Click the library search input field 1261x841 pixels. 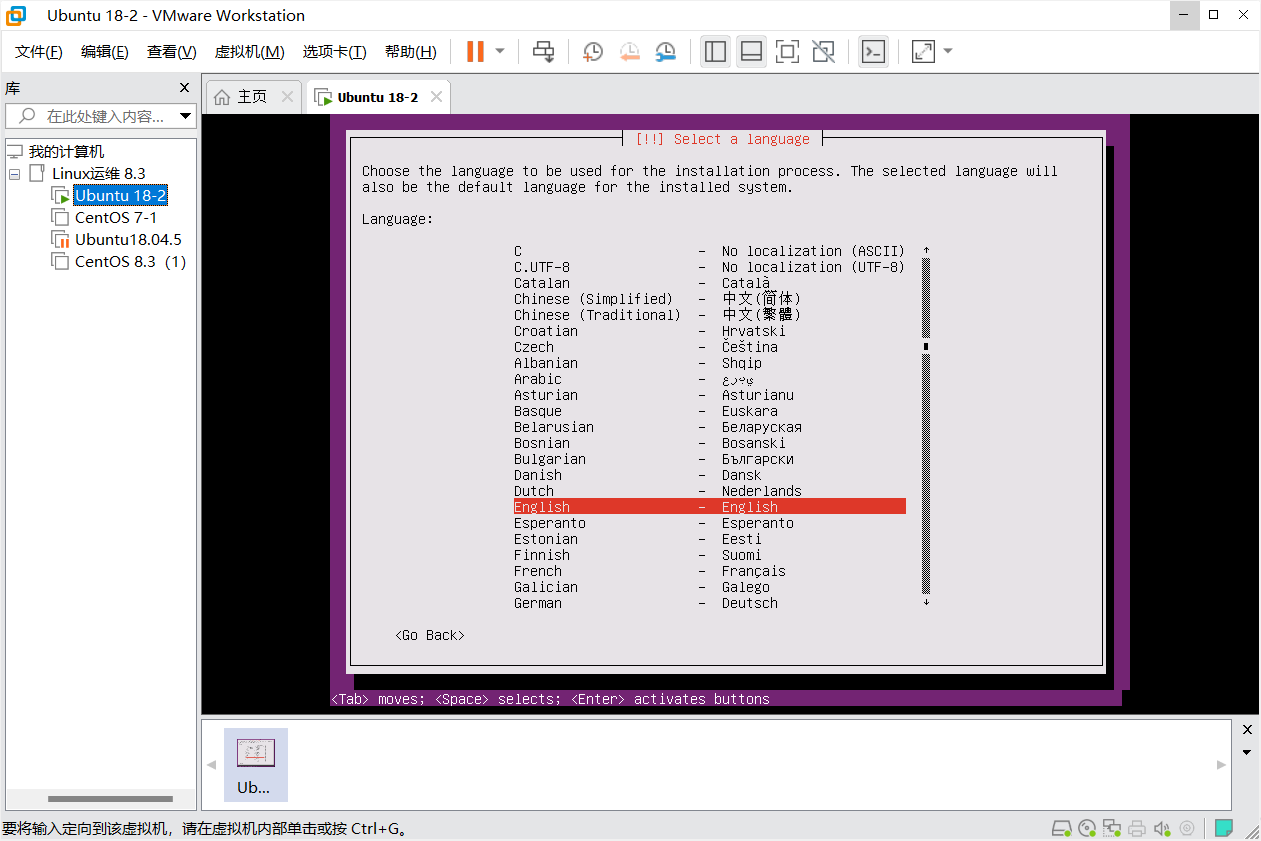pos(91,116)
